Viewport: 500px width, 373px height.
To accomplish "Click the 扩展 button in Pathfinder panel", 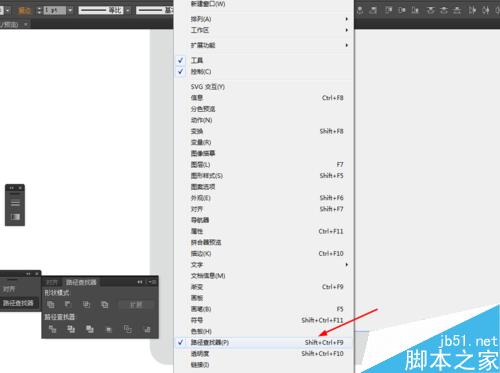I will click(x=136, y=305).
